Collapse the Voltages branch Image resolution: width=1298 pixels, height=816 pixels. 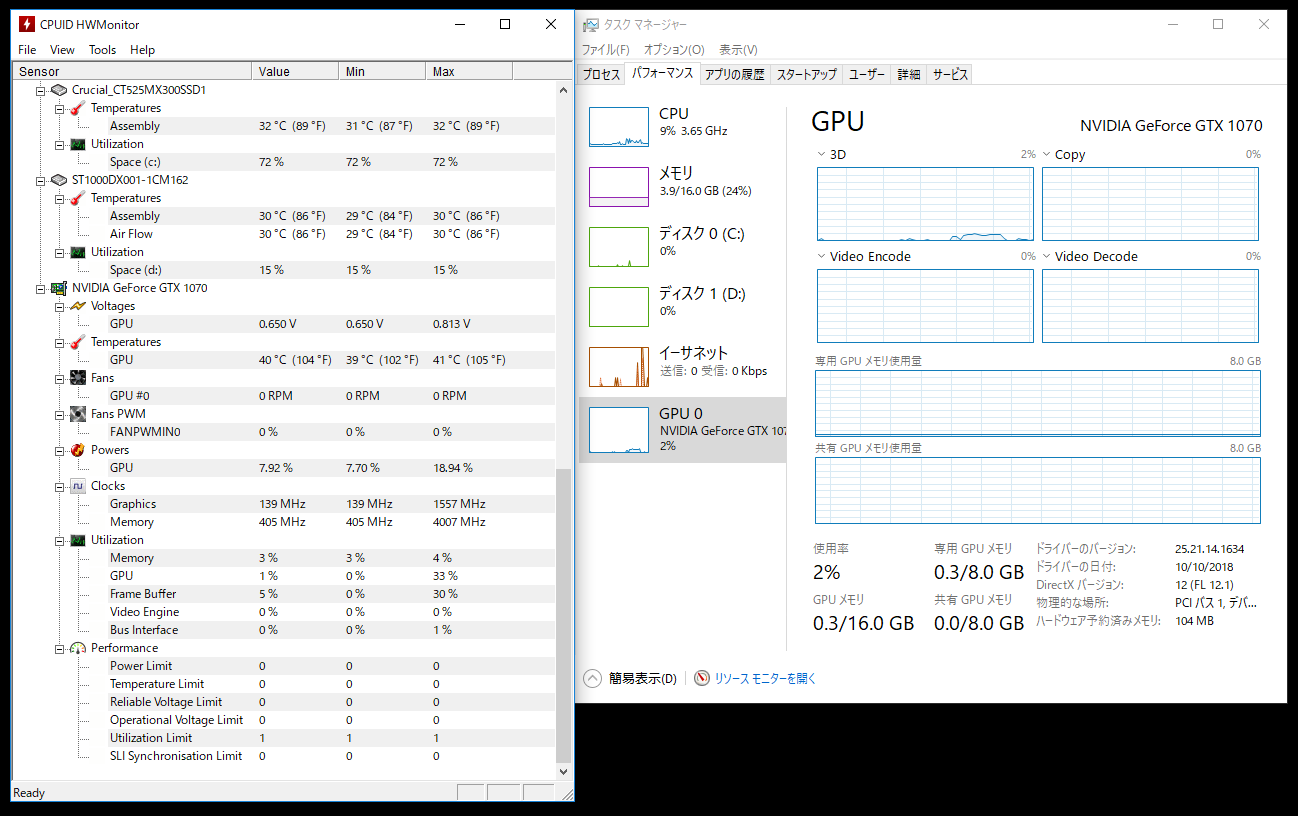[x=60, y=306]
